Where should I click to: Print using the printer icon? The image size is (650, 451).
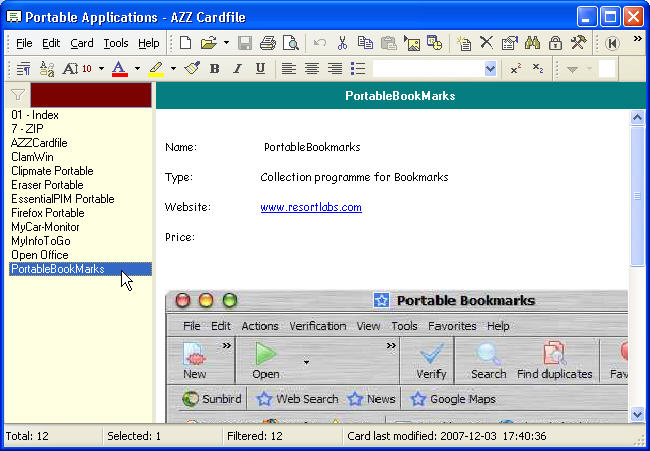point(268,43)
